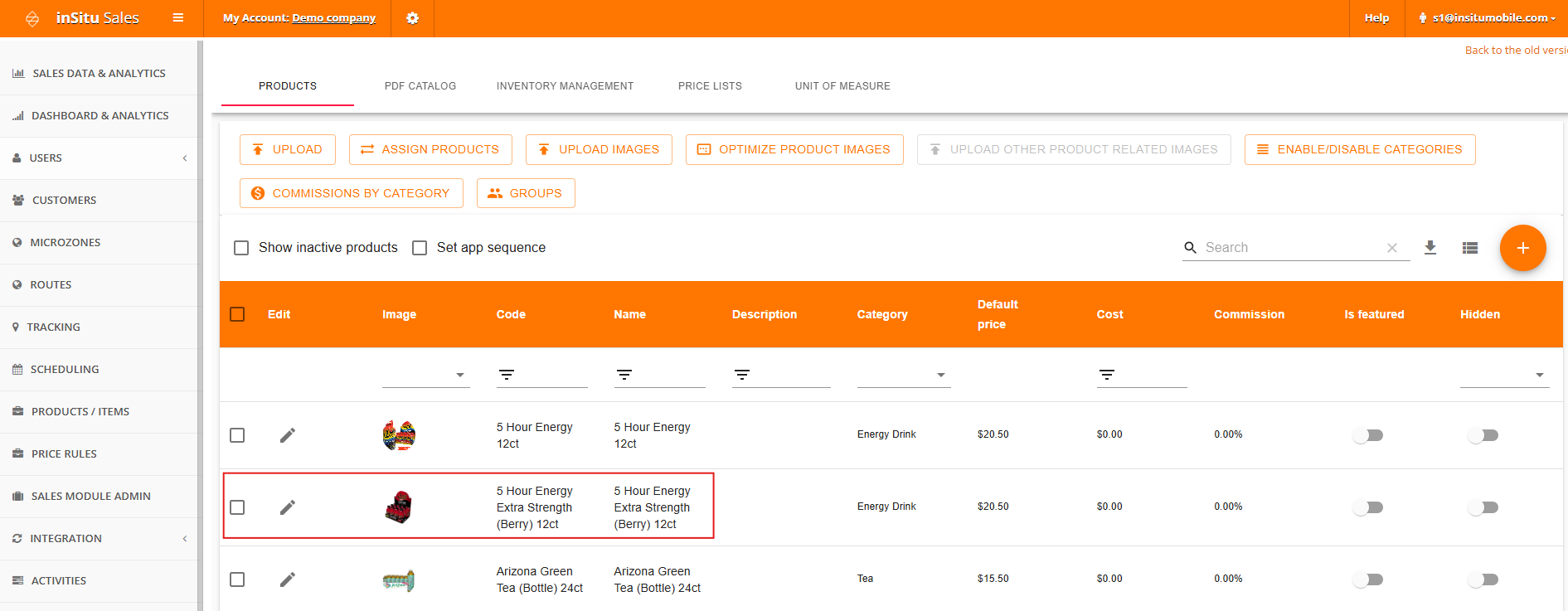Click the Upload Images button

coord(599,149)
